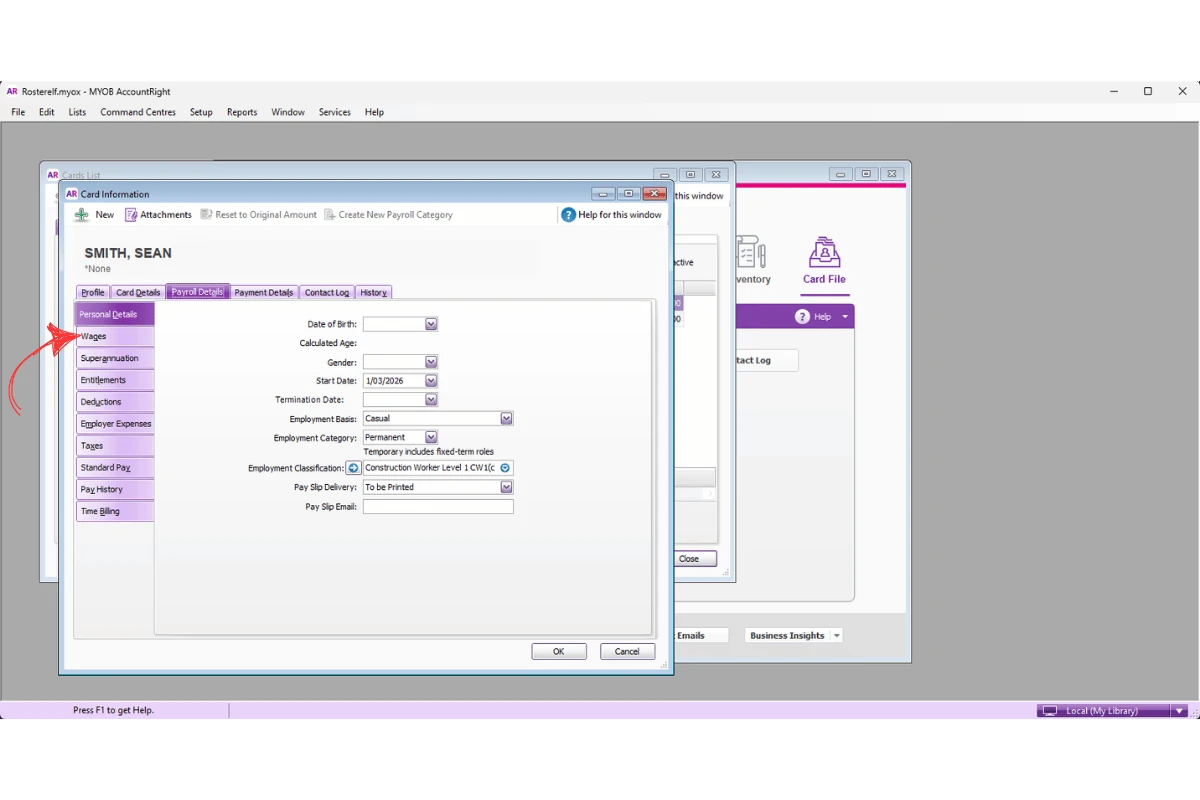This screenshot has width=1200, height=800.
Task: Open the Reports menu
Action: [242, 112]
